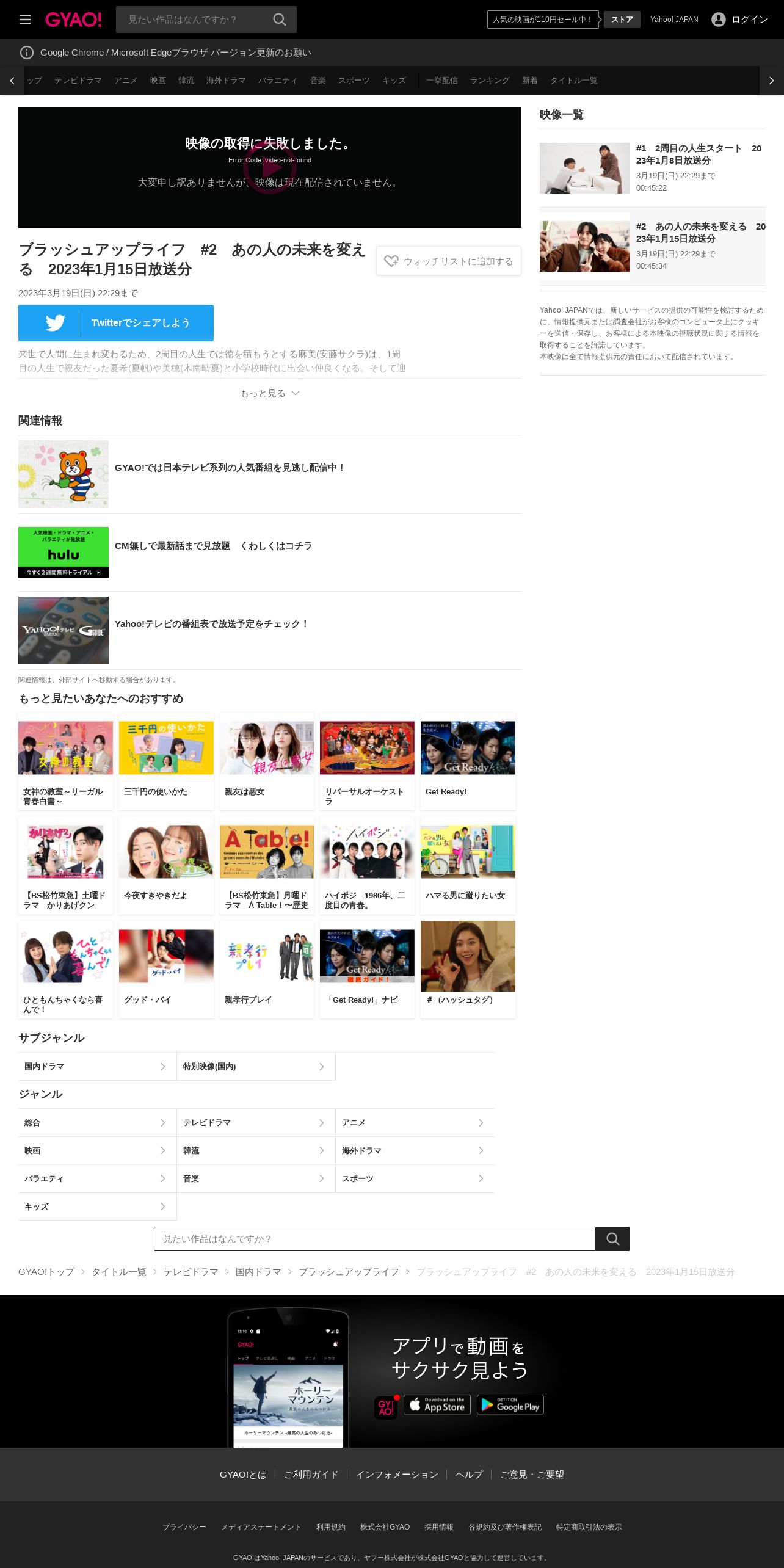784x1568 pixels.
Task: Open リバーサルオーケストラ recommendation card
Action: 367,761
